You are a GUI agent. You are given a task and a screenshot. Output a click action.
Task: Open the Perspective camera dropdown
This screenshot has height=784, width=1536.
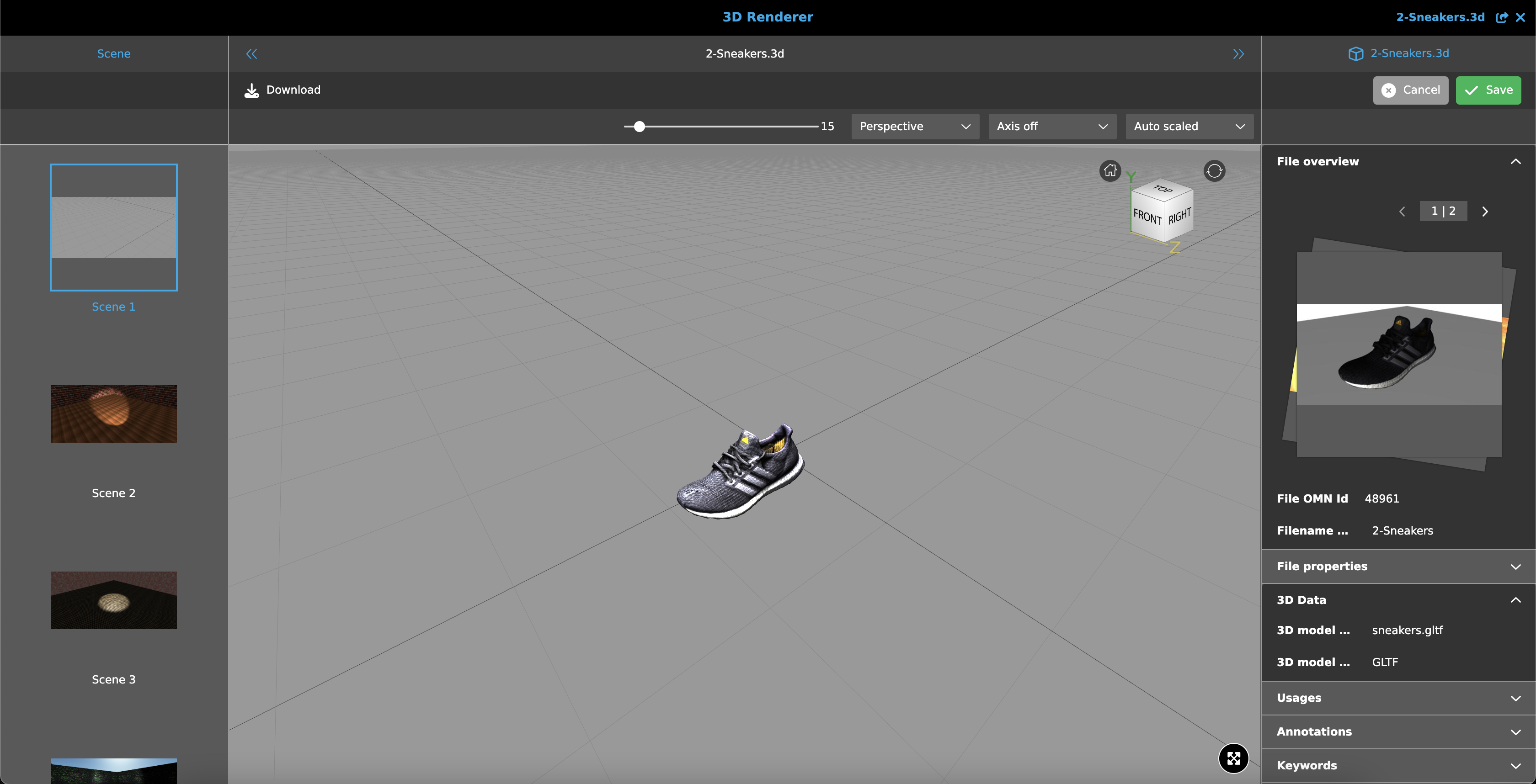[915, 126]
